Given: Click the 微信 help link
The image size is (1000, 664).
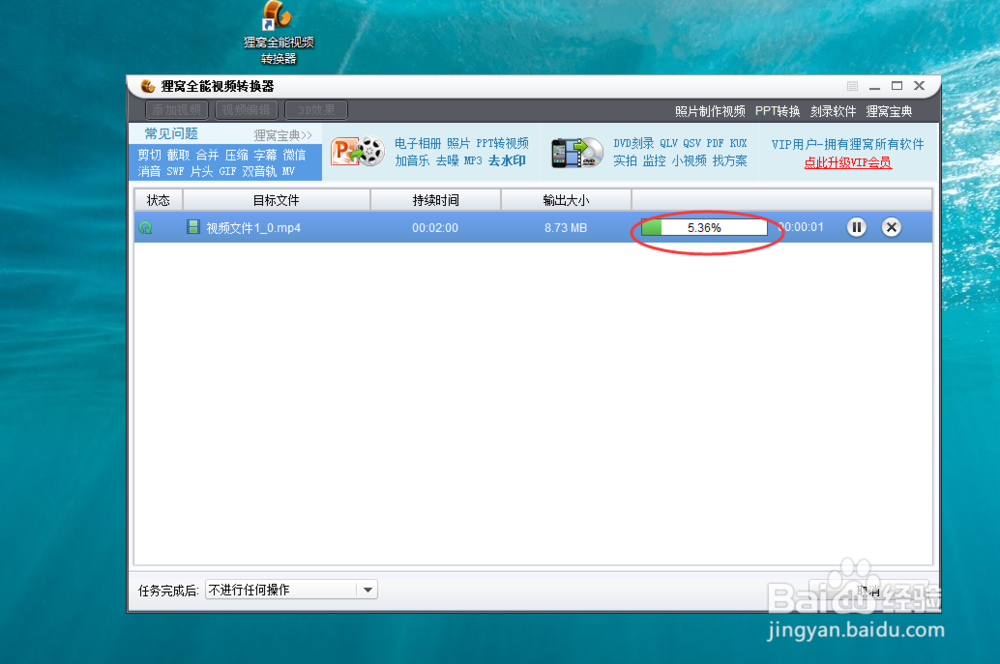Looking at the screenshot, I should click(x=295, y=155).
